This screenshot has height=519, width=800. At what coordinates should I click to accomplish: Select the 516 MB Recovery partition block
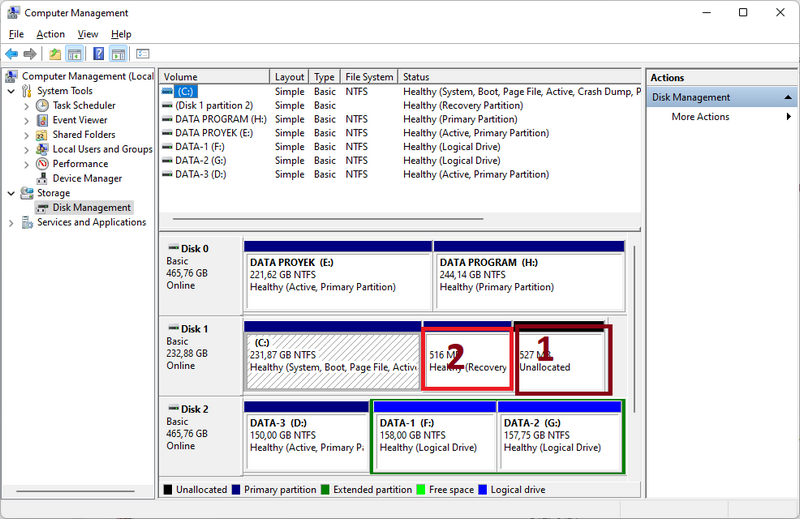pos(467,356)
